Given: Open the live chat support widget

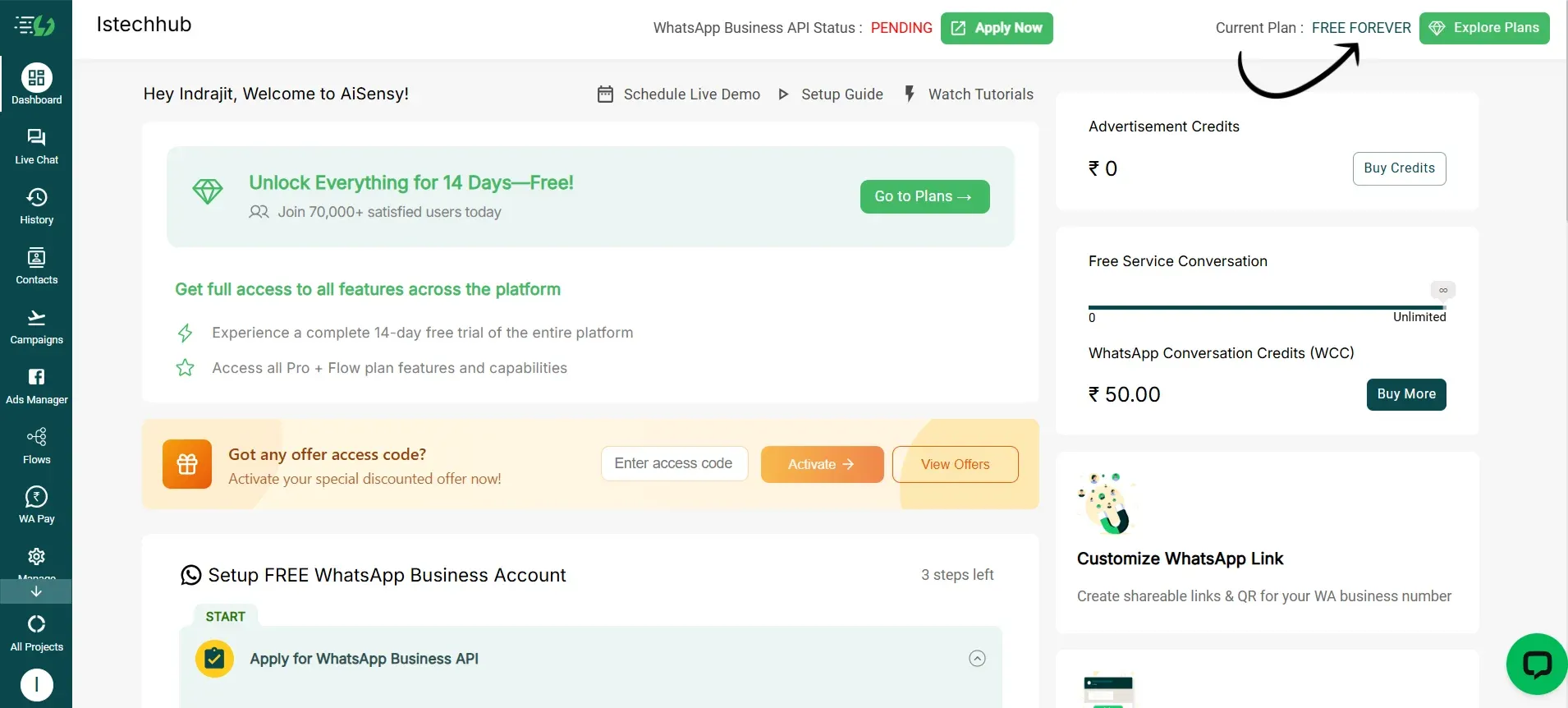Looking at the screenshot, I should [x=1536, y=663].
